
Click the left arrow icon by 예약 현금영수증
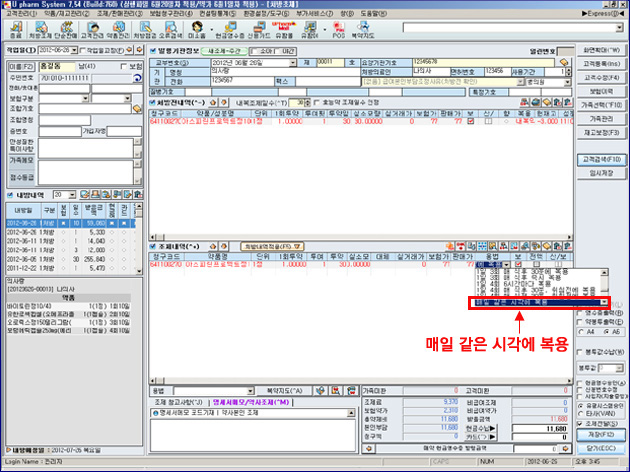[369, 449]
